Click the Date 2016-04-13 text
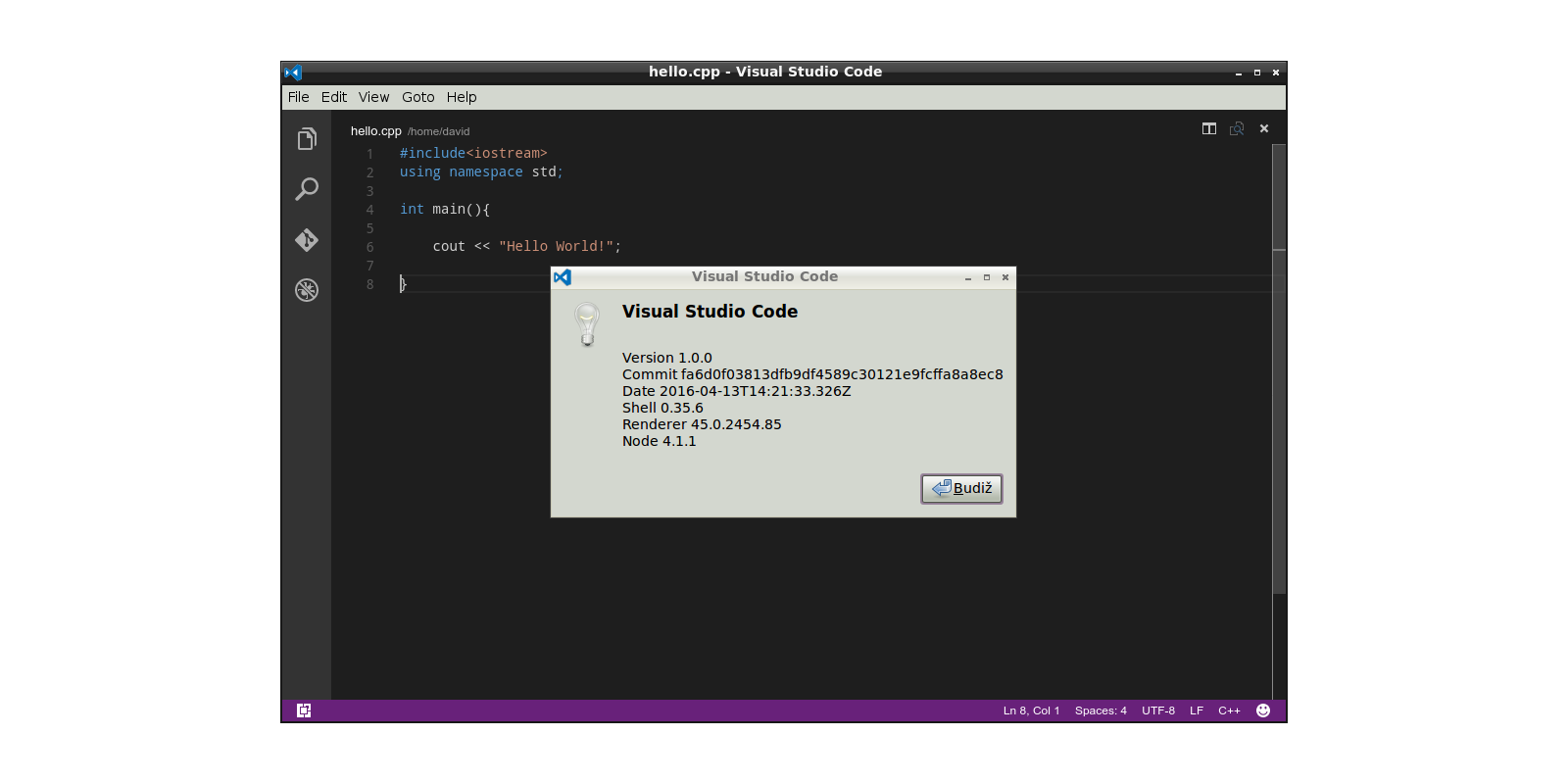This screenshot has width=1568, height=784. [737, 391]
